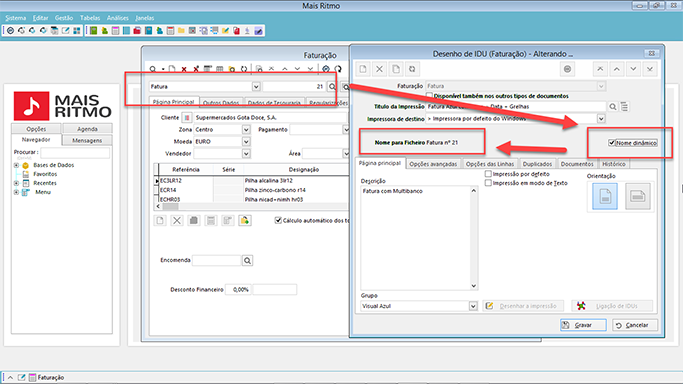Image resolution: width=683 pixels, height=384 pixels.
Task: Toggle the Nome dinâmico checkbox
Action: [612, 143]
